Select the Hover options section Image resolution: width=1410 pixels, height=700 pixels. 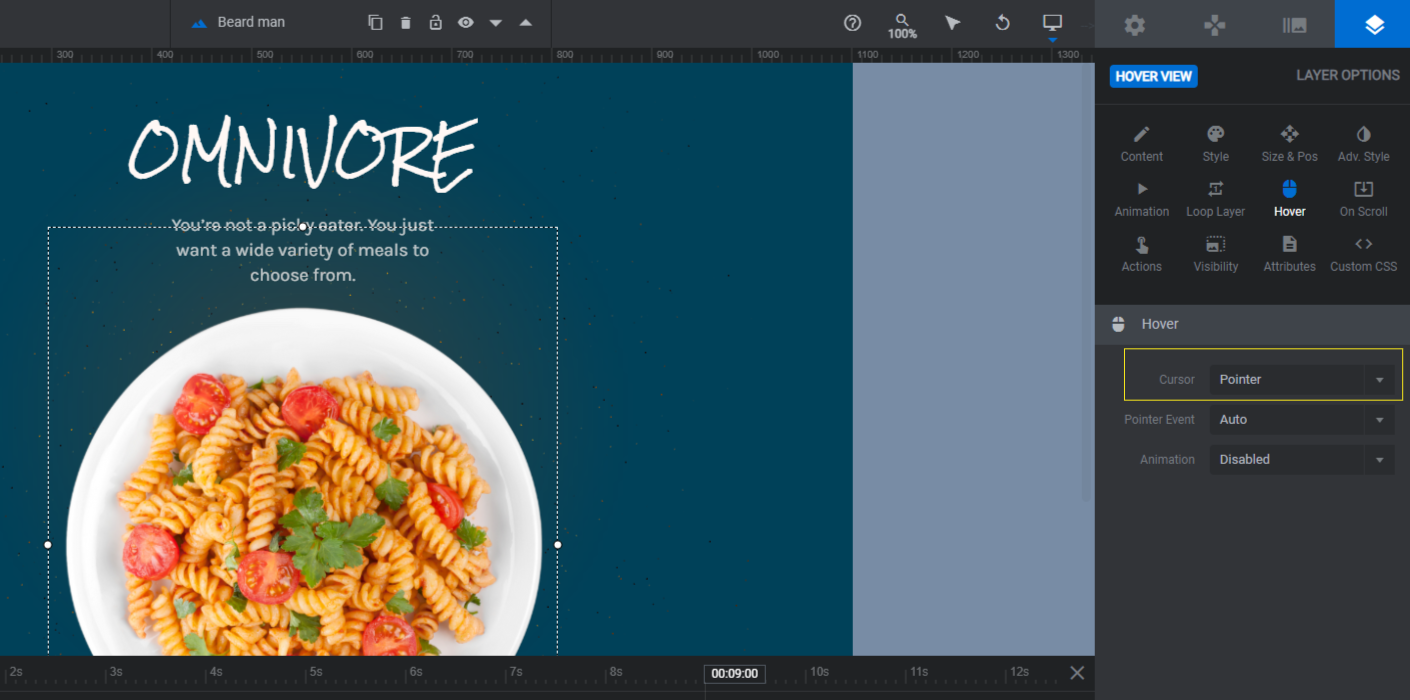pyautogui.click(x=1289, y=199)
